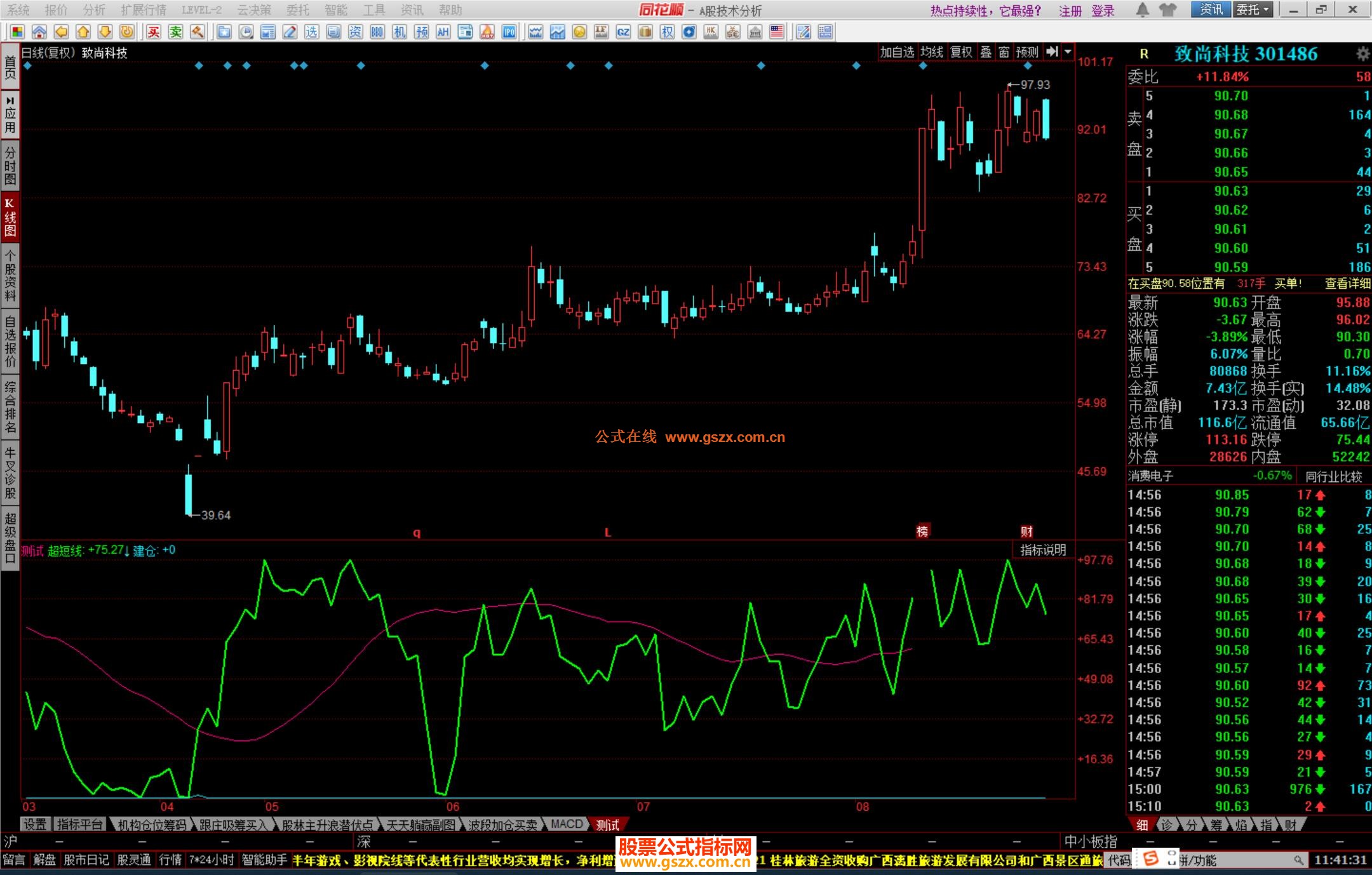Click the bell notification icon in title bar
Viewport: 1372px width, 875px height.
click(1142, 10)
